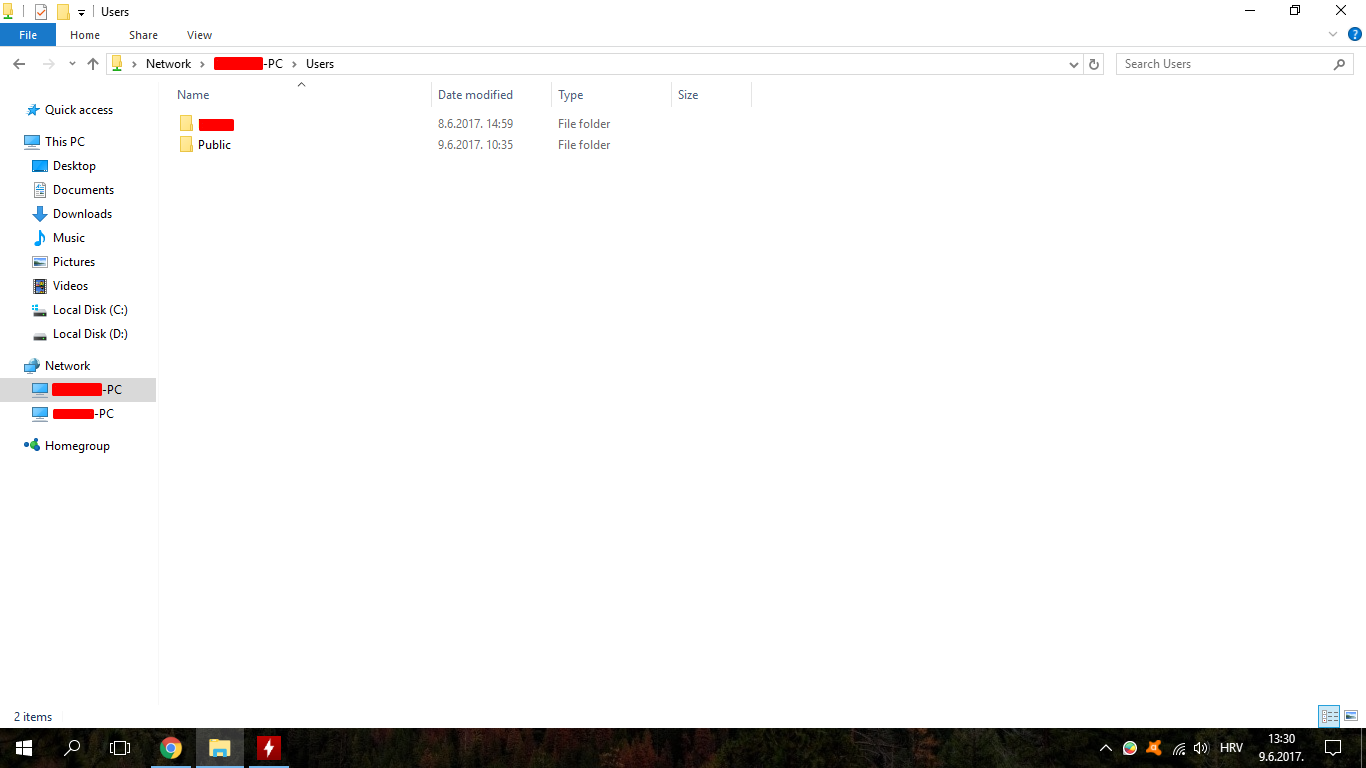Refresh the Users folder view
Screen dimensions: 1366x768
point(1094,64)
